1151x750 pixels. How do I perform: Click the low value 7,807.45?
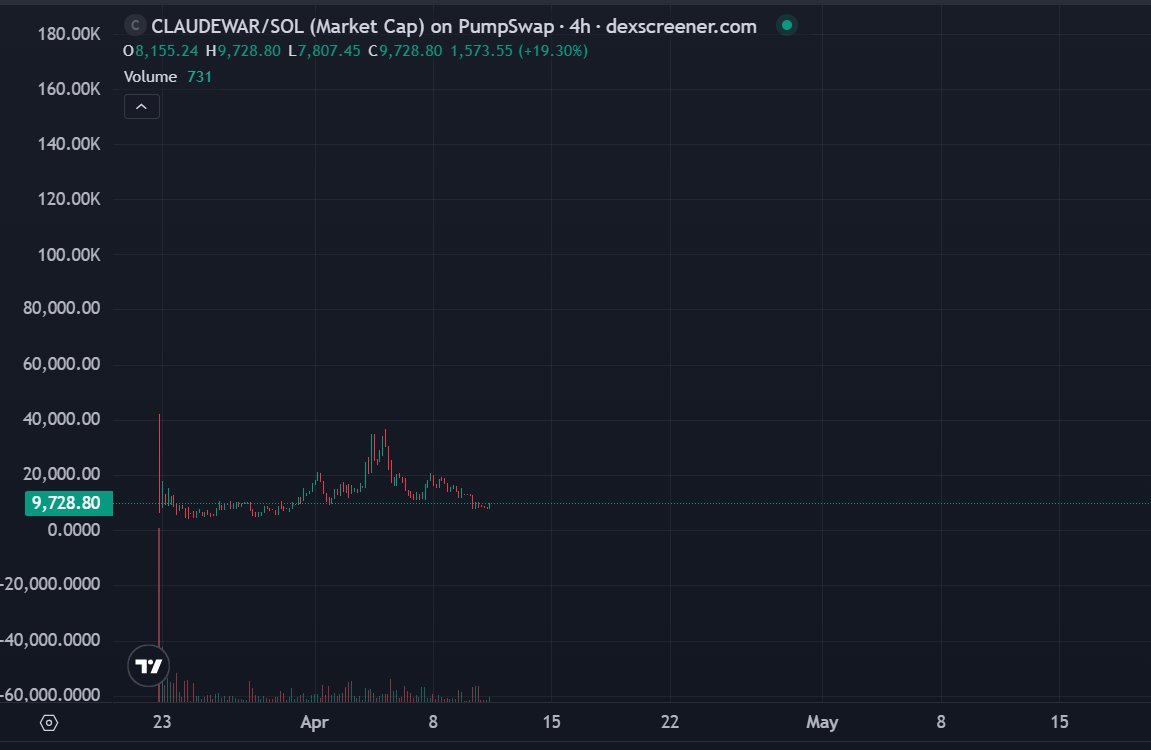click(329, 51)
